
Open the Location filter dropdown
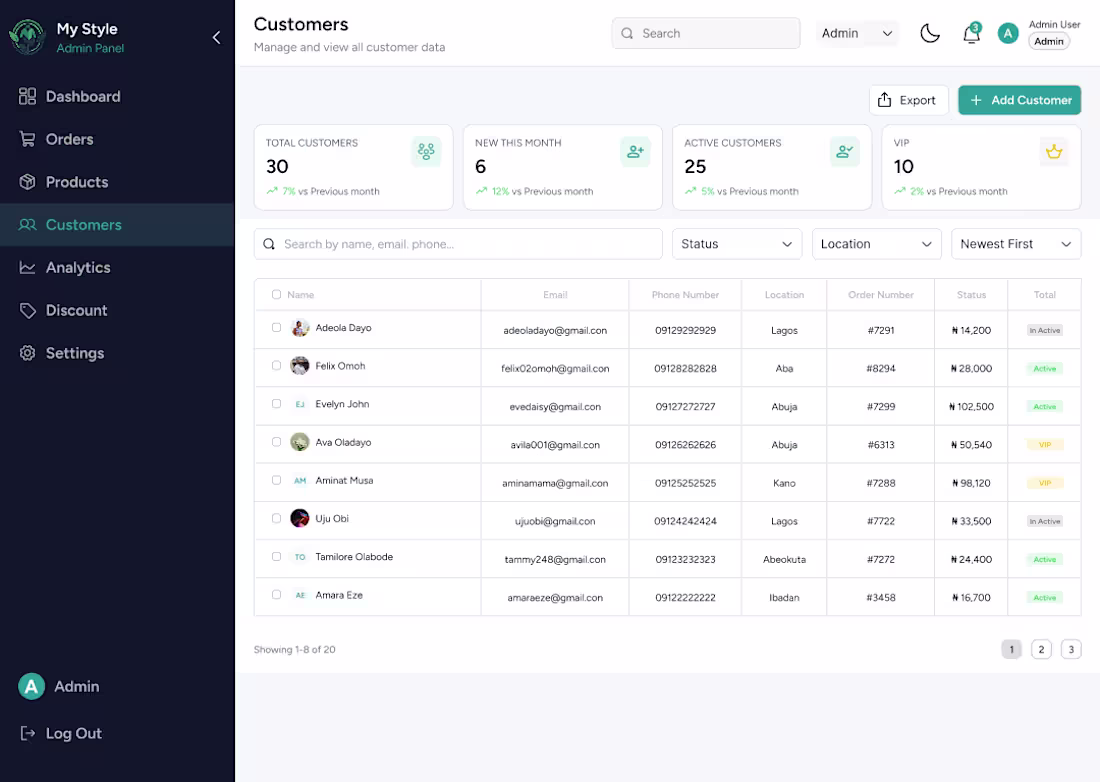click(x=876, y=244)
